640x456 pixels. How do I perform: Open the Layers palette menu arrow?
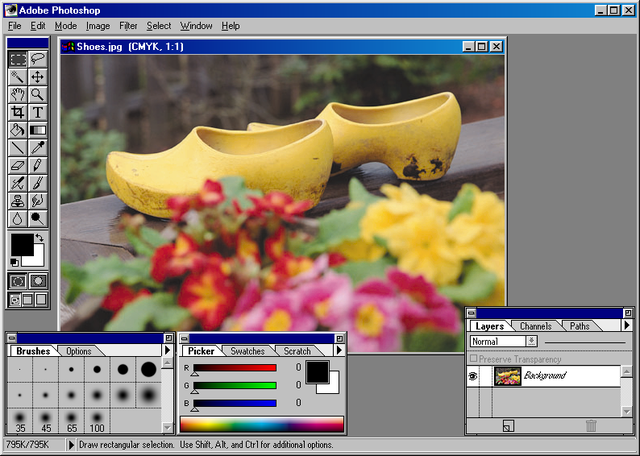(627, 325)
